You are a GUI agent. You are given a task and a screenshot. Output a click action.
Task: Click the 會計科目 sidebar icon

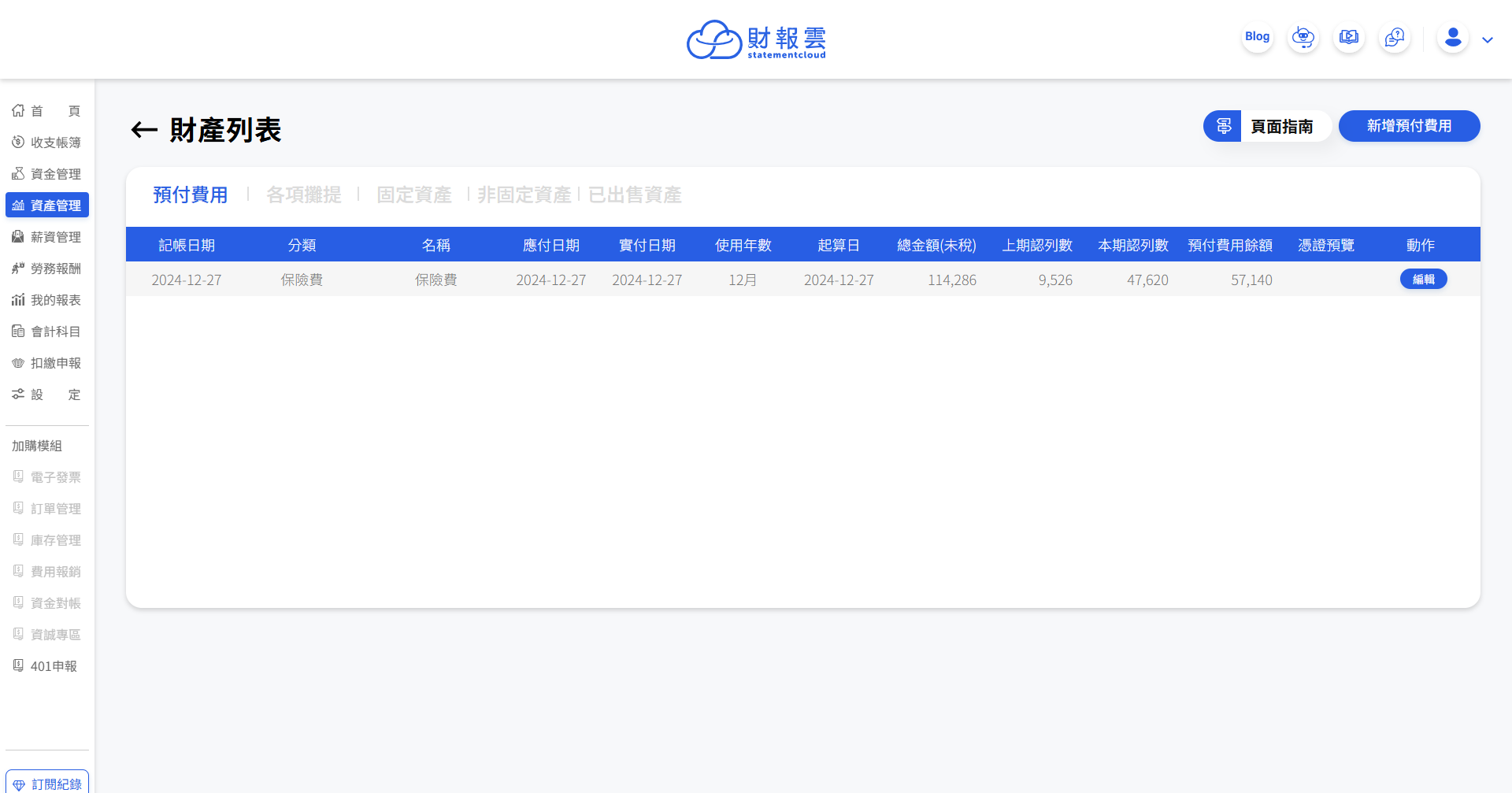(18, 331)
